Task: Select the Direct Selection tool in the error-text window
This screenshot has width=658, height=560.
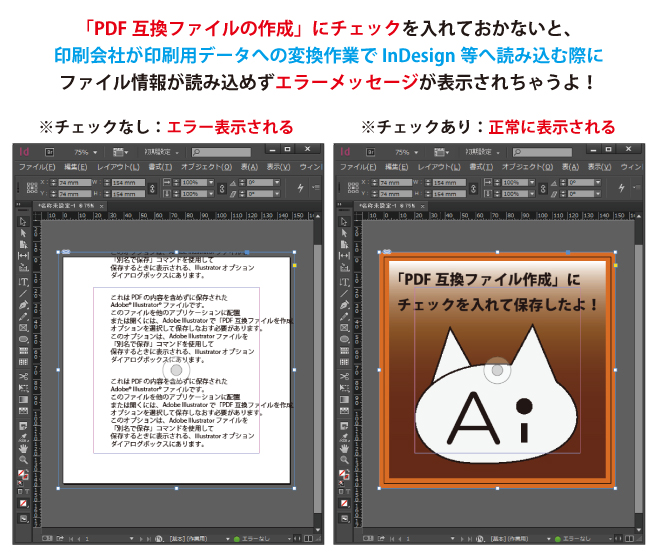Action: (23, 233)
